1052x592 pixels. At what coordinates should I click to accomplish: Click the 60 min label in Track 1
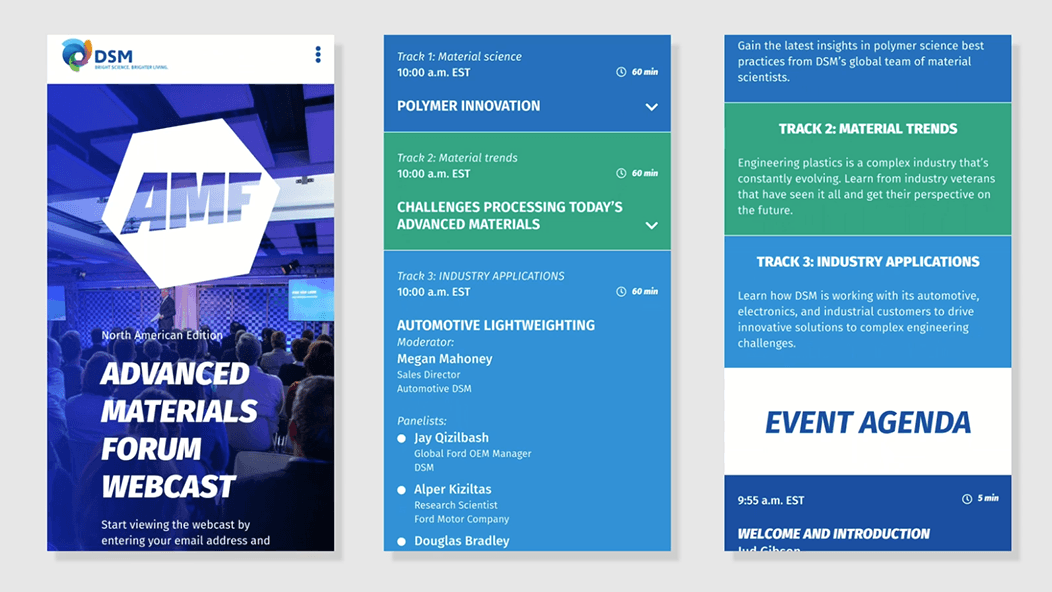644,72
